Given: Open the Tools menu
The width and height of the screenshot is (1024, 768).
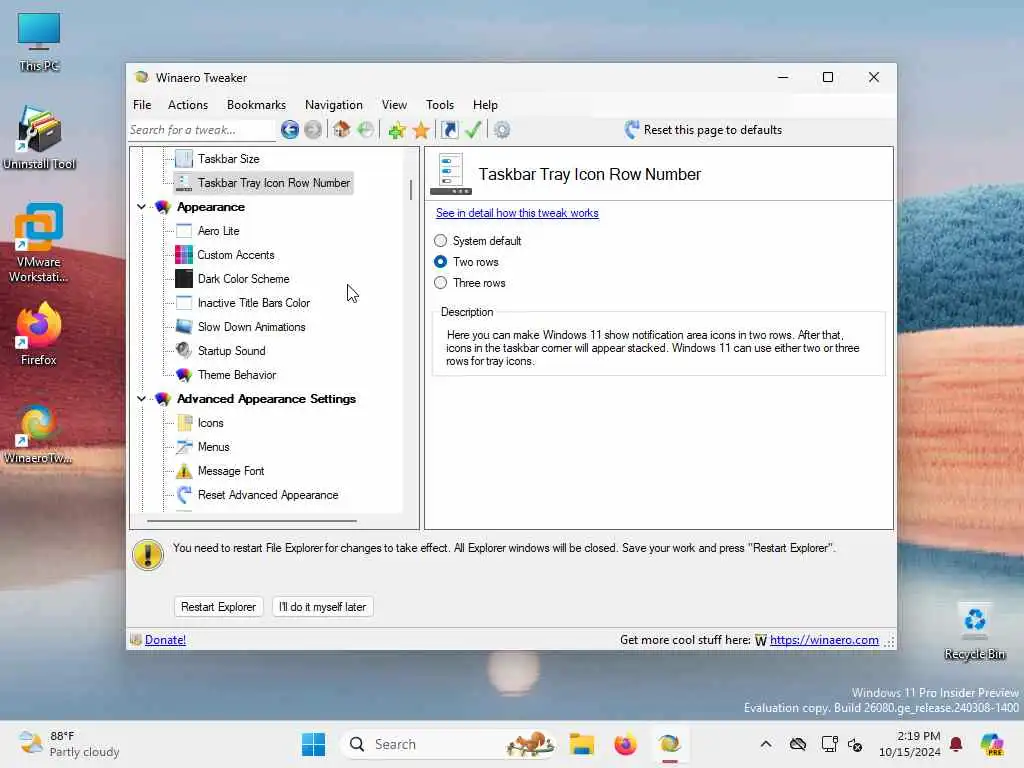Looking at the screenshot, I should tap(440, 104).
